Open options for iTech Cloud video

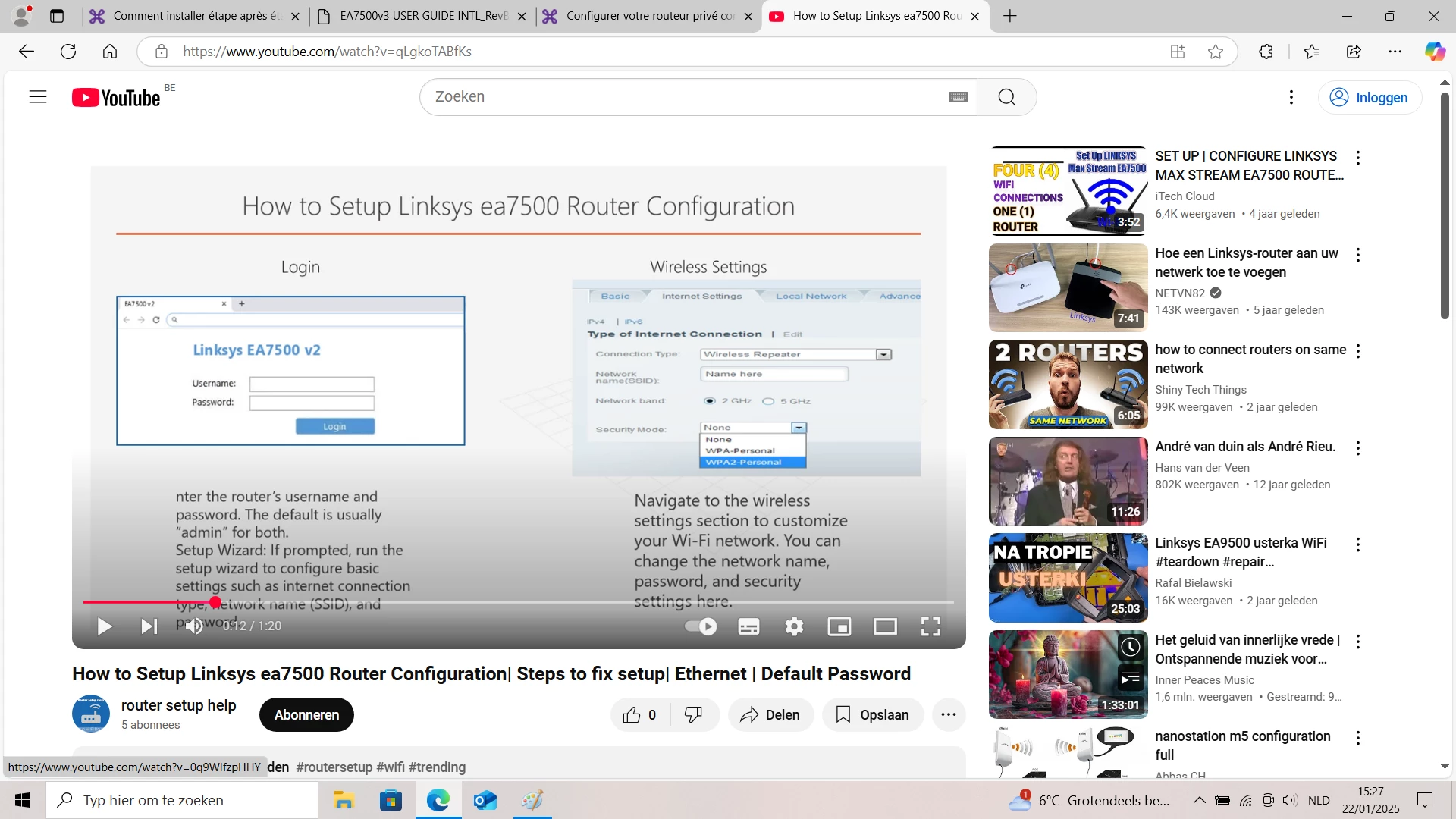point(1358,158)
